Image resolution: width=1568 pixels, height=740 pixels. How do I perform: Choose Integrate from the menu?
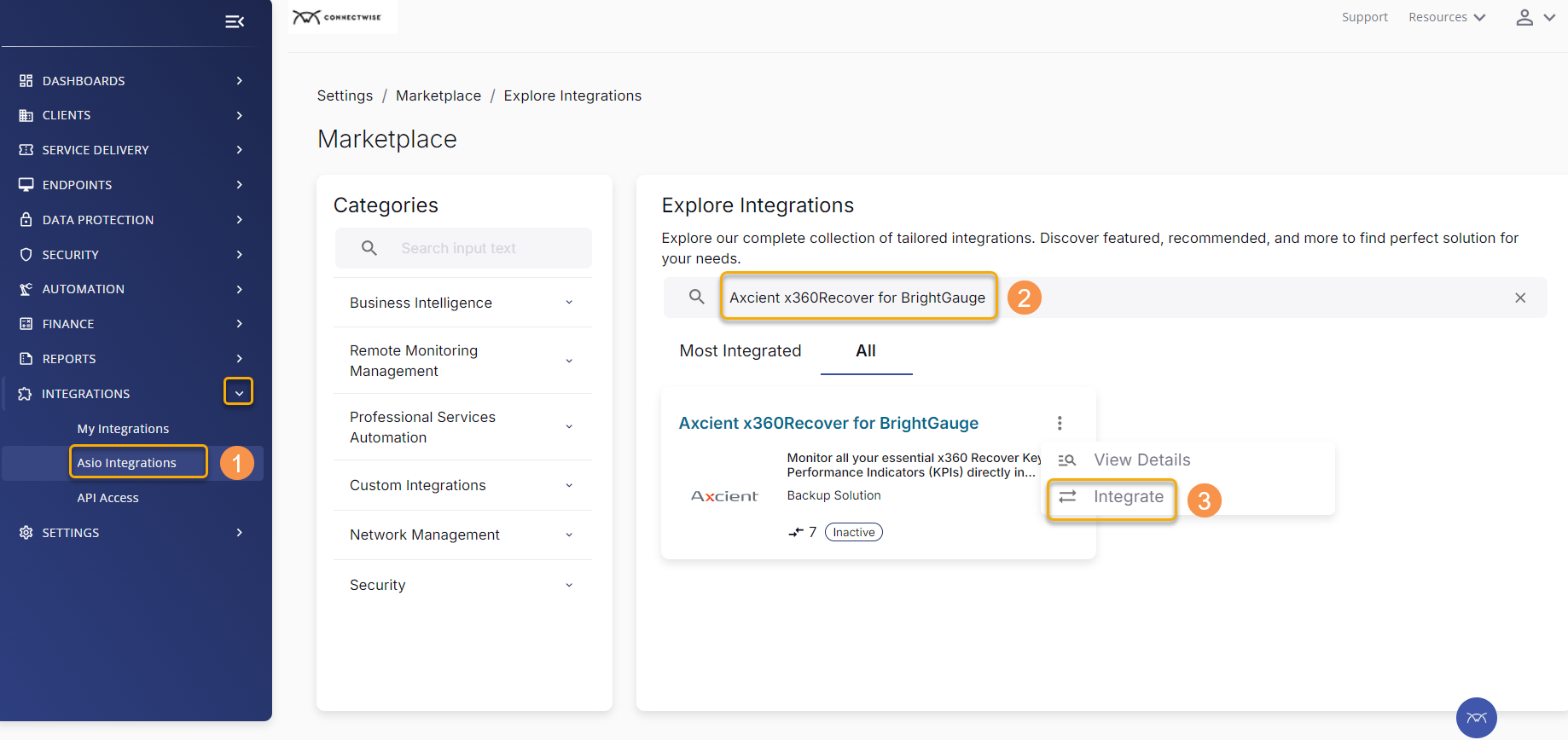(1112, 497)
